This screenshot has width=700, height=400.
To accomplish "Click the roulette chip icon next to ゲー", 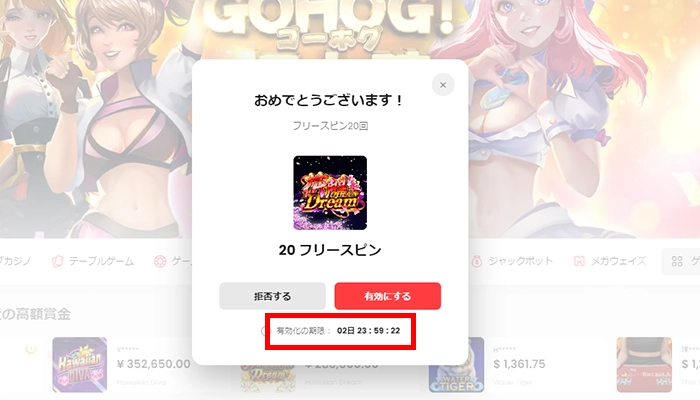I will tap(160, 261).
